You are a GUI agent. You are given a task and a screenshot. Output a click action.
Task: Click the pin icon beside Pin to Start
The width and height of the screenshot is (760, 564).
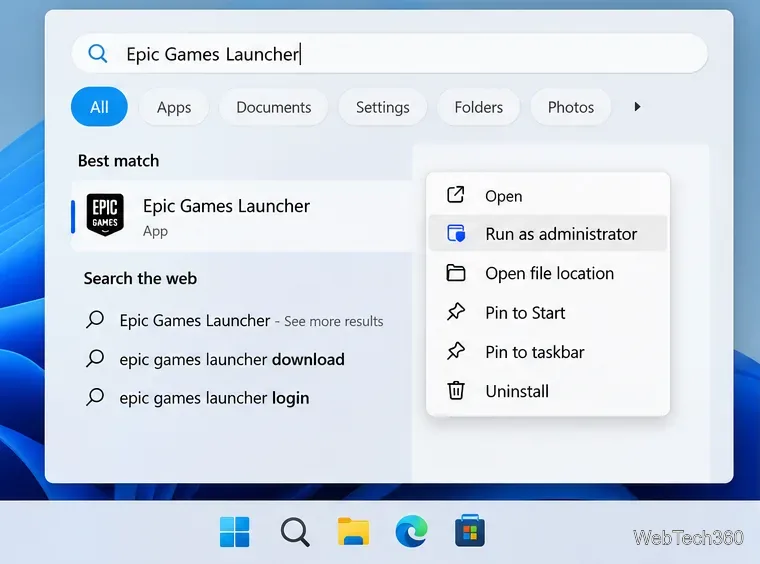(456, 312)
